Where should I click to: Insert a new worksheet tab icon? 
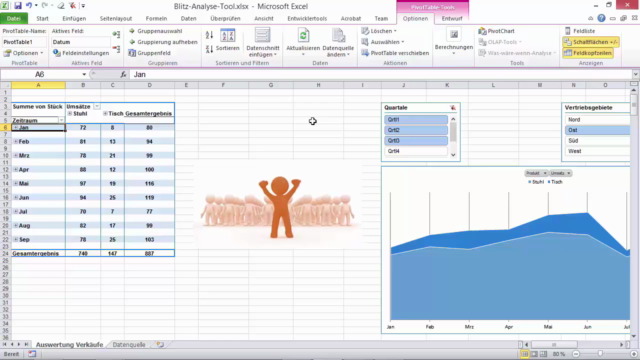coord(160,344)
